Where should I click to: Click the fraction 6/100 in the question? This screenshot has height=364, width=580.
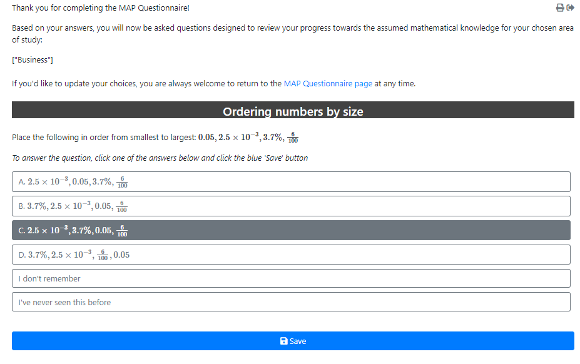(293, 138)
